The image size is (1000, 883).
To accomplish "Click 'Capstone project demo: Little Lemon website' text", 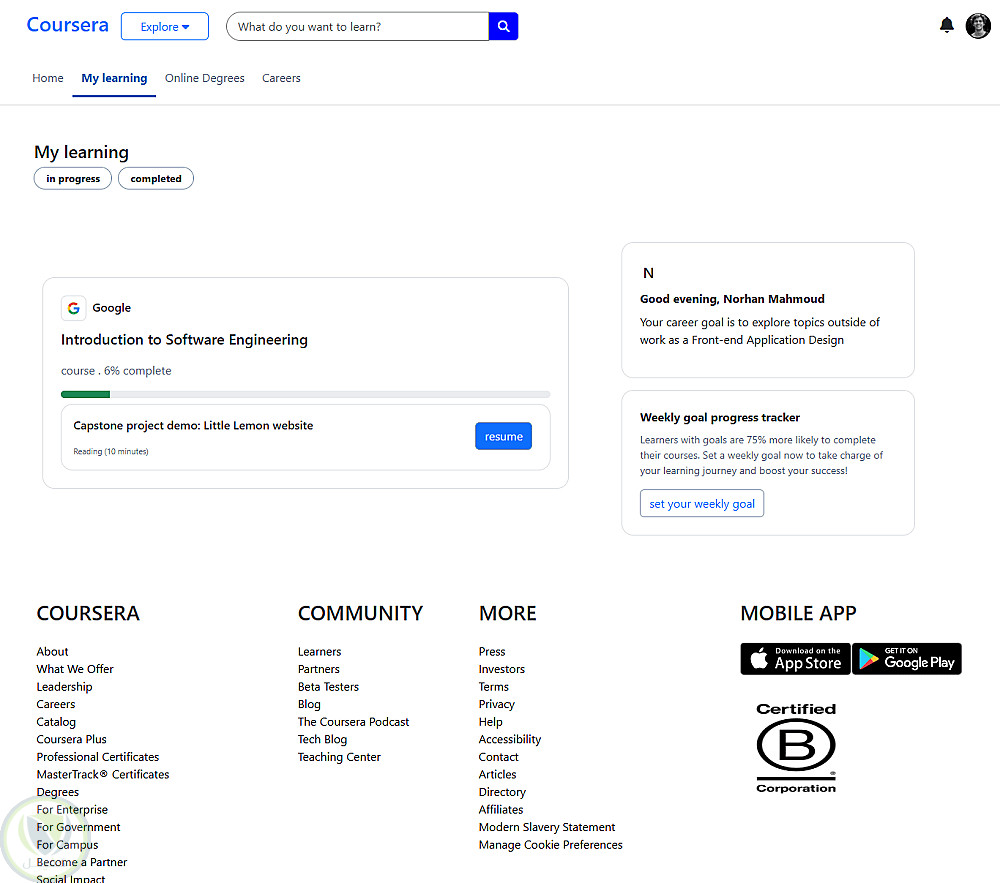I will click(193, 425).
